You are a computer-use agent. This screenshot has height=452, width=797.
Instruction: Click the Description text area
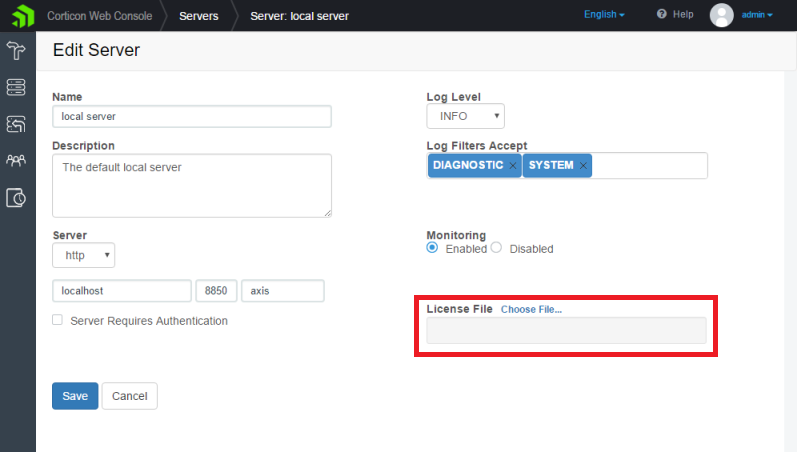[192, 186]
